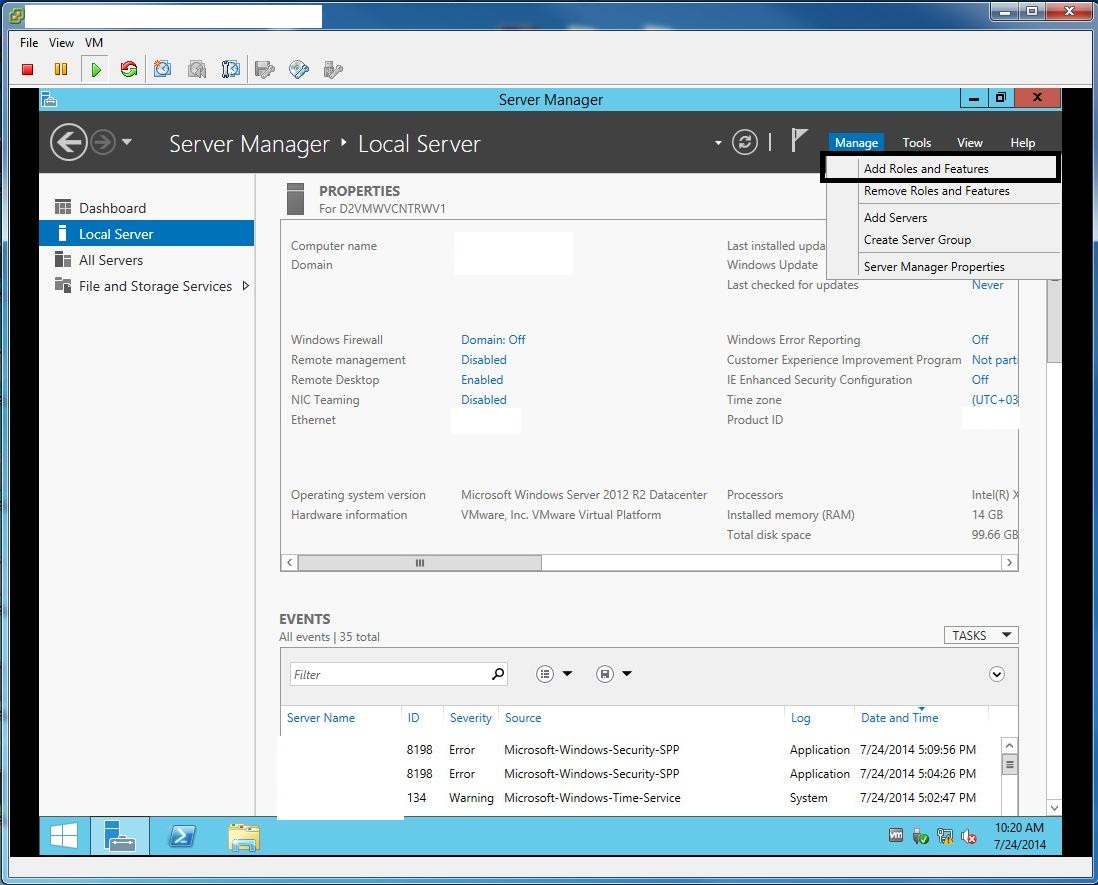Open the TASKS dropdown in Events

(x=980, y=635)
